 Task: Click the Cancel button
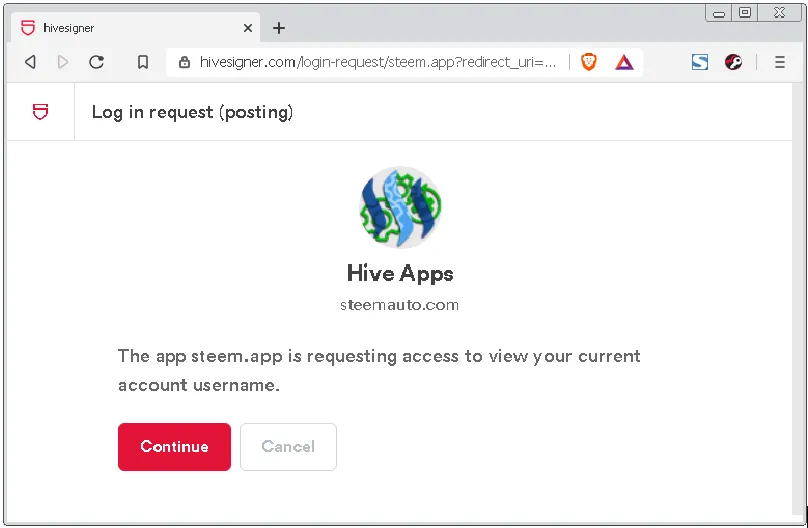288,447
